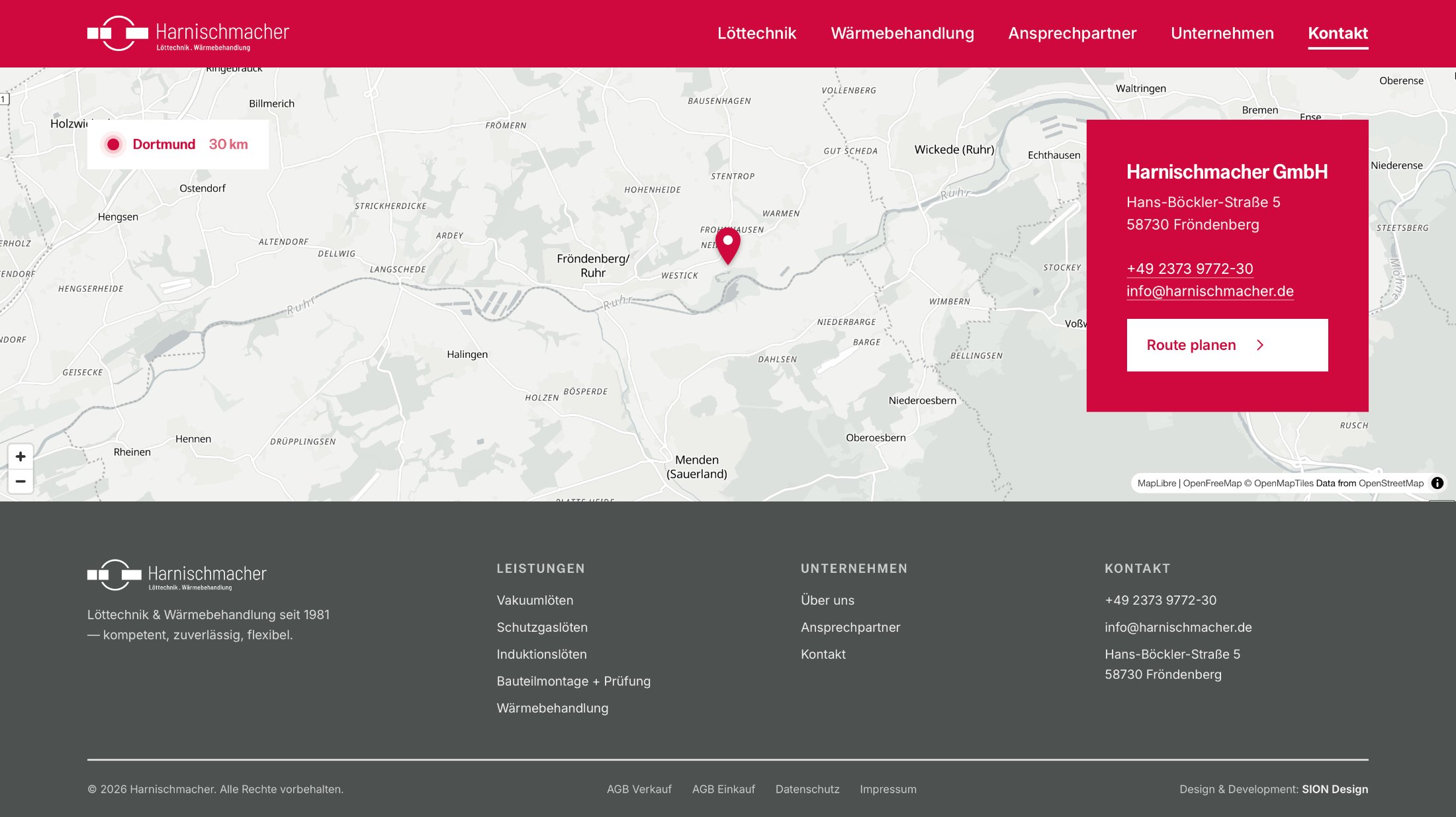Open OpenStreetMap attribution link
This screenshot has width=1456, height=817.
click(x=1391, y=483)
